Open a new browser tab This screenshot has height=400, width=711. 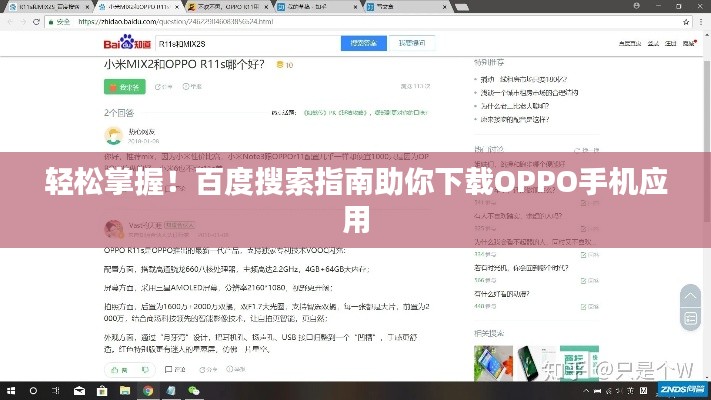click(462, 7)
